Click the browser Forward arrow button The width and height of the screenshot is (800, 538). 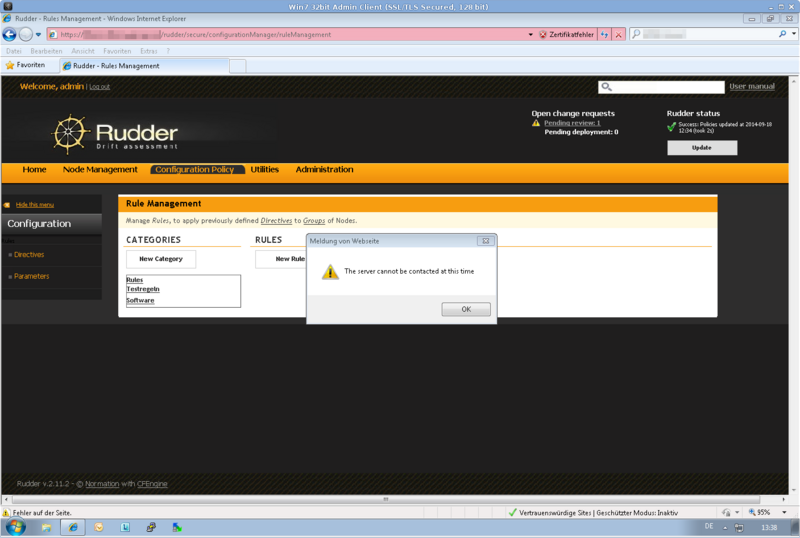coord(26,34)
